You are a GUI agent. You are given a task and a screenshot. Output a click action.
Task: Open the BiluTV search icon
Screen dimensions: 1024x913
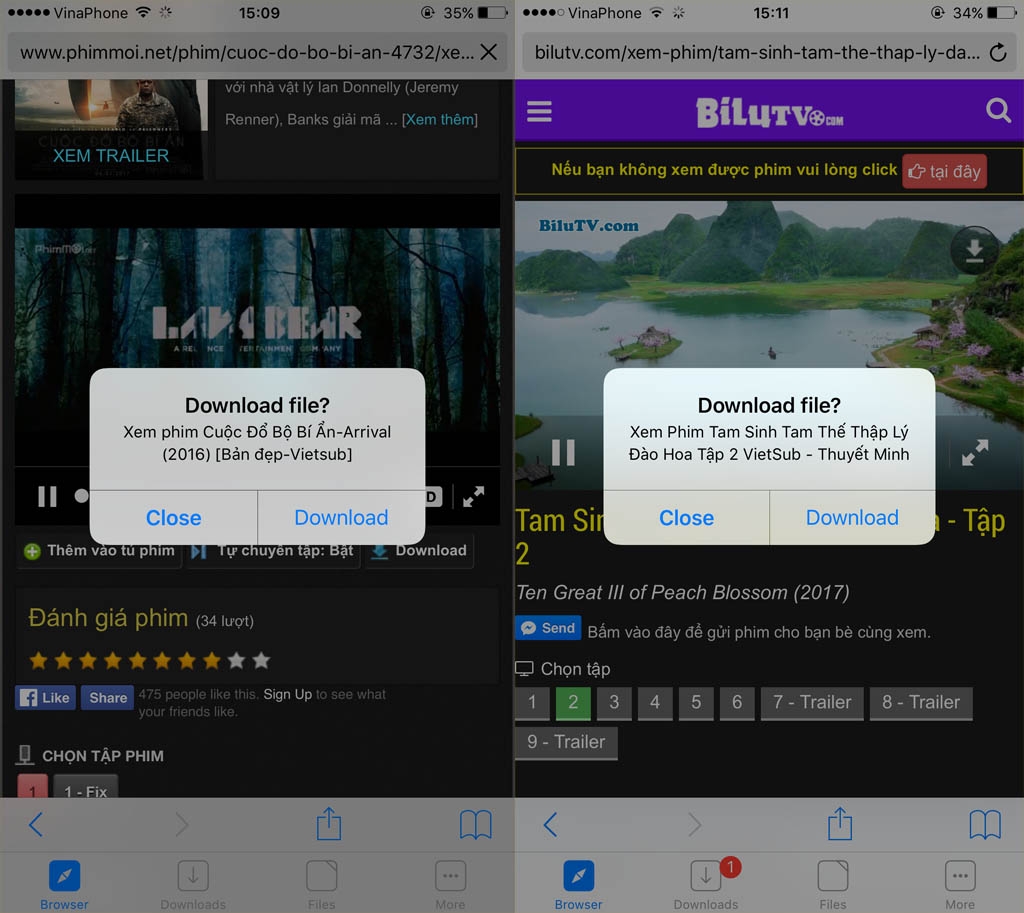coord(998,110)
